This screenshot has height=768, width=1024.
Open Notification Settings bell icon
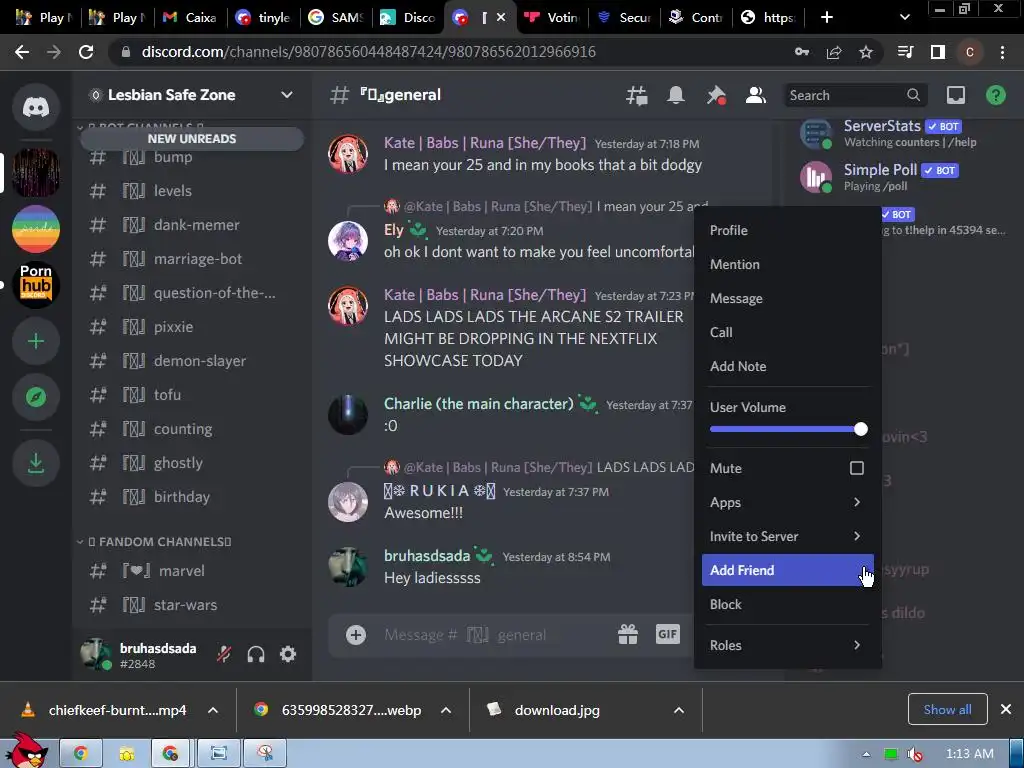[x=676, y=95]
